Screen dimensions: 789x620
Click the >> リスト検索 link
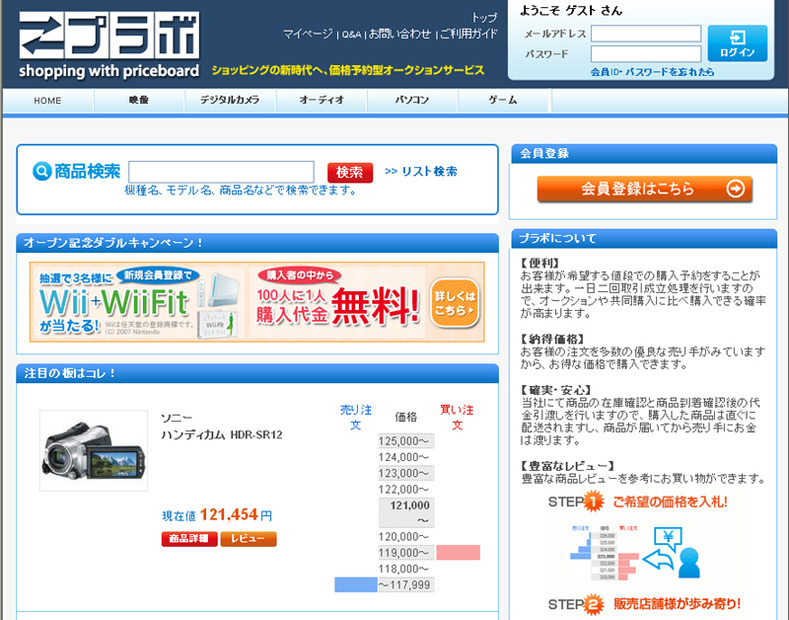click(421, 171)
